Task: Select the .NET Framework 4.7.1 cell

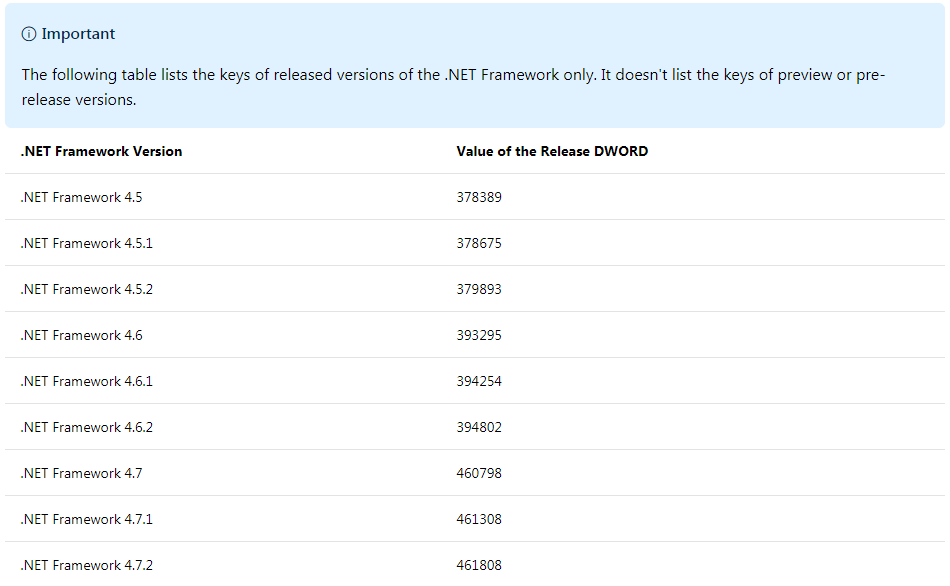Action: (x=87, y=520)
